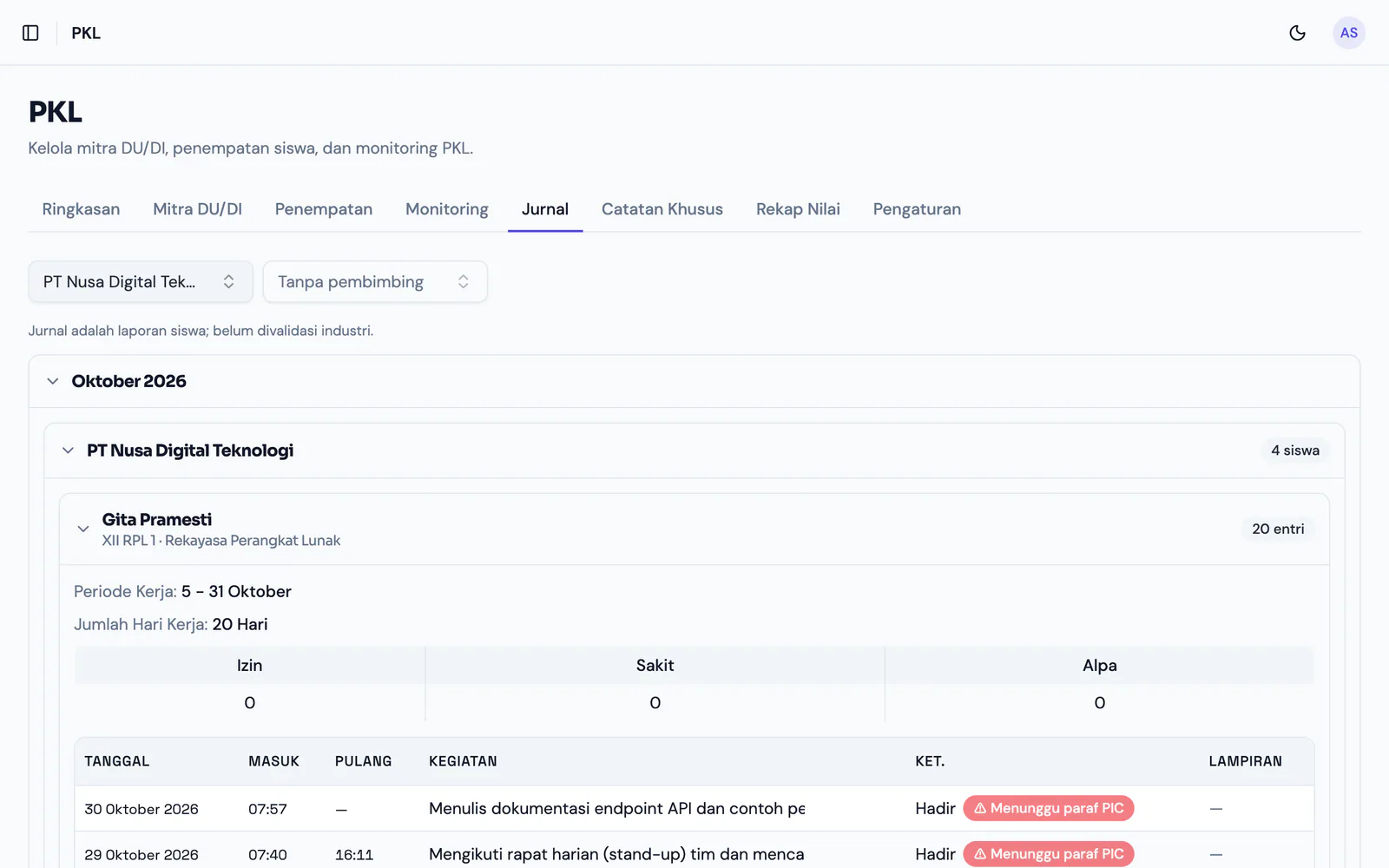Click the 4 siswa badge
This screenshot has width=1389, height=868.
click(x=1295, y=450)
